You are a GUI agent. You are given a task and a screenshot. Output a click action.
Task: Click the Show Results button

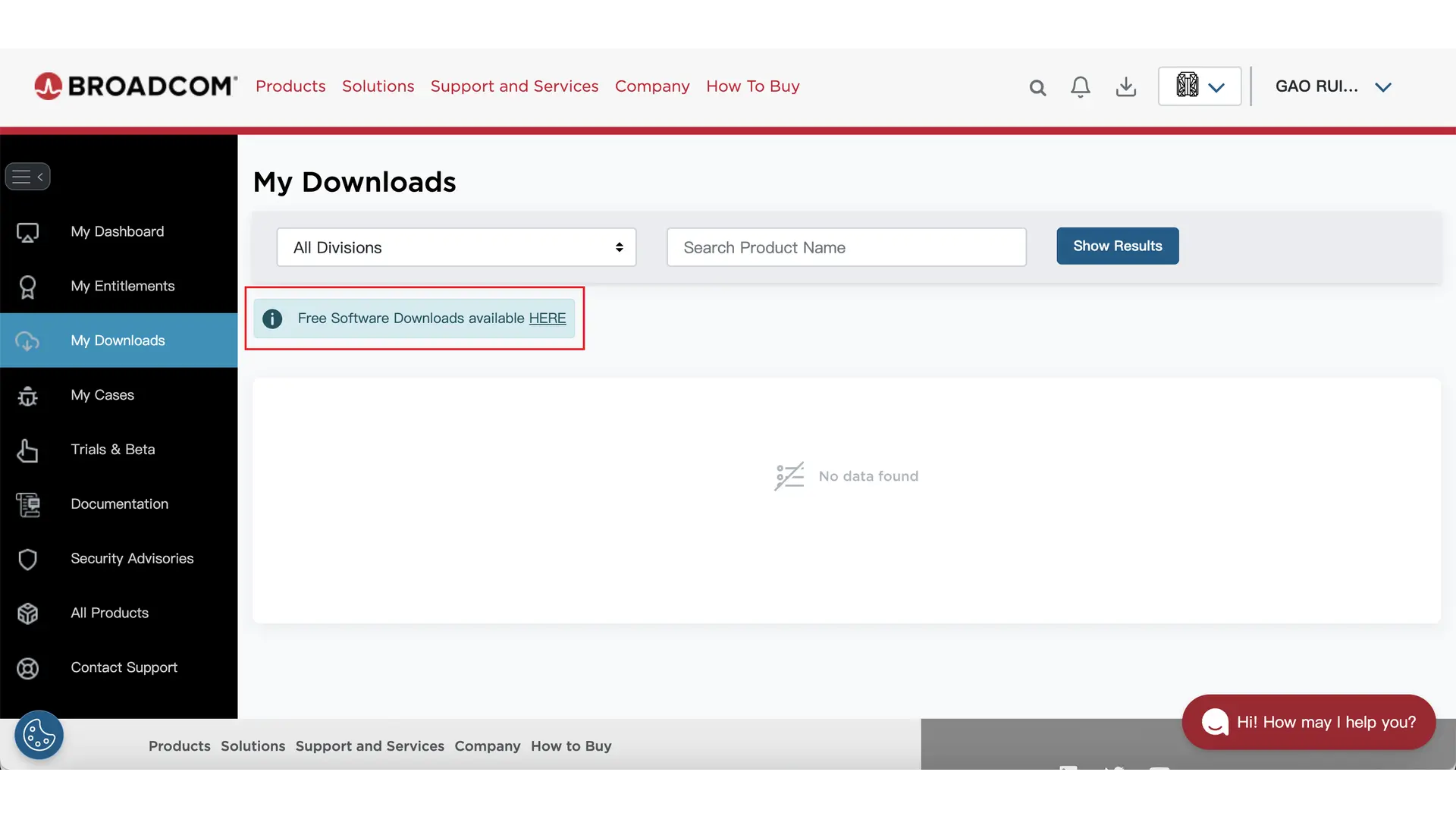pyautogui.click(x=1118, y=246)
